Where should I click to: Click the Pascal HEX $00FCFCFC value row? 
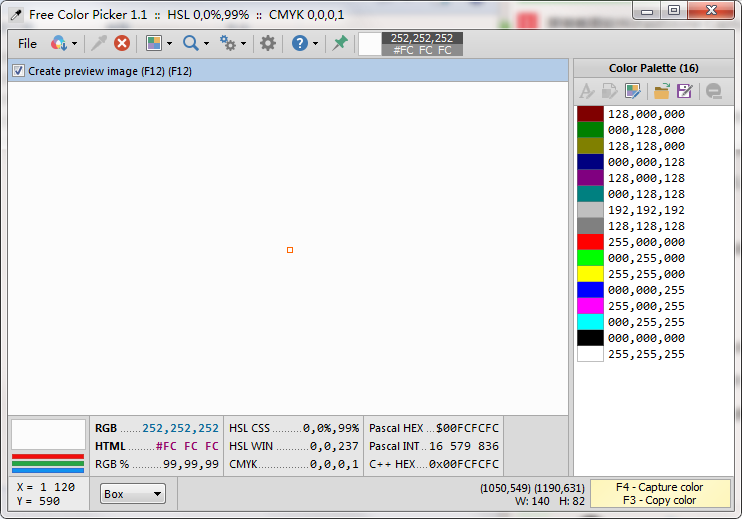tap(433, 428)
